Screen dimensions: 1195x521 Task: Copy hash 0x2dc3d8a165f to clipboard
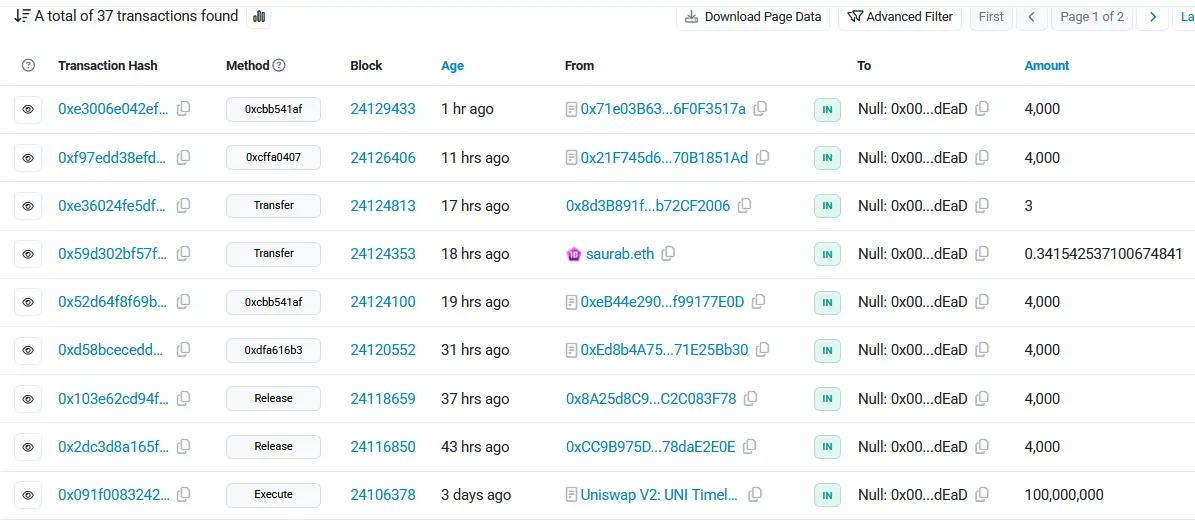point(184,446)
